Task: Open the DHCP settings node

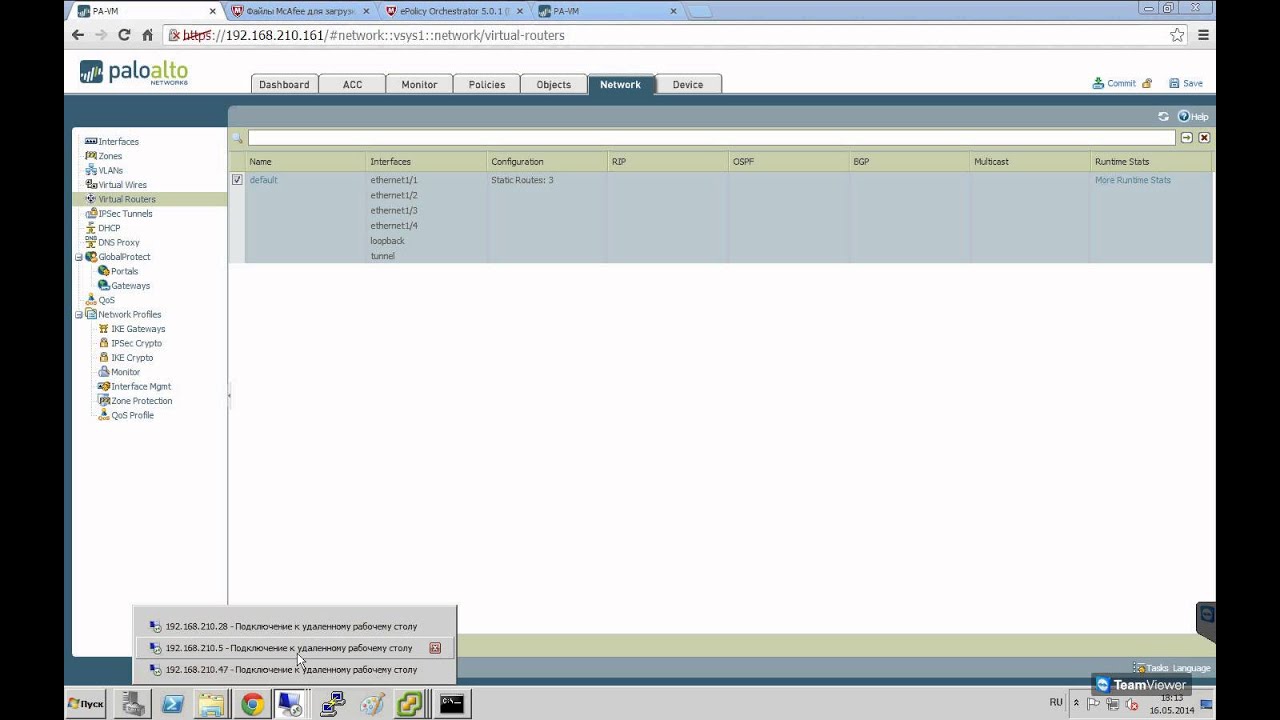Action: pos(108,228)
